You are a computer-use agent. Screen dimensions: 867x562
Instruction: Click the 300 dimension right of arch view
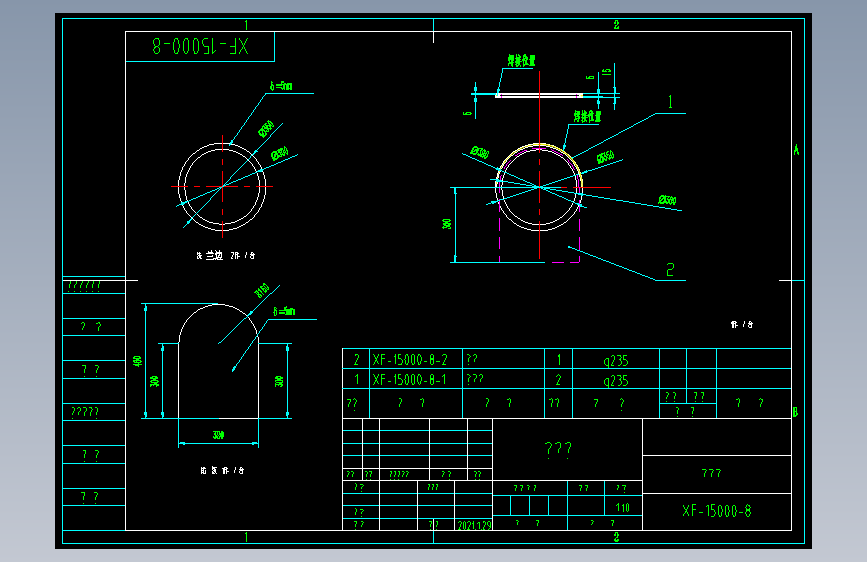[x=279, y=381]
